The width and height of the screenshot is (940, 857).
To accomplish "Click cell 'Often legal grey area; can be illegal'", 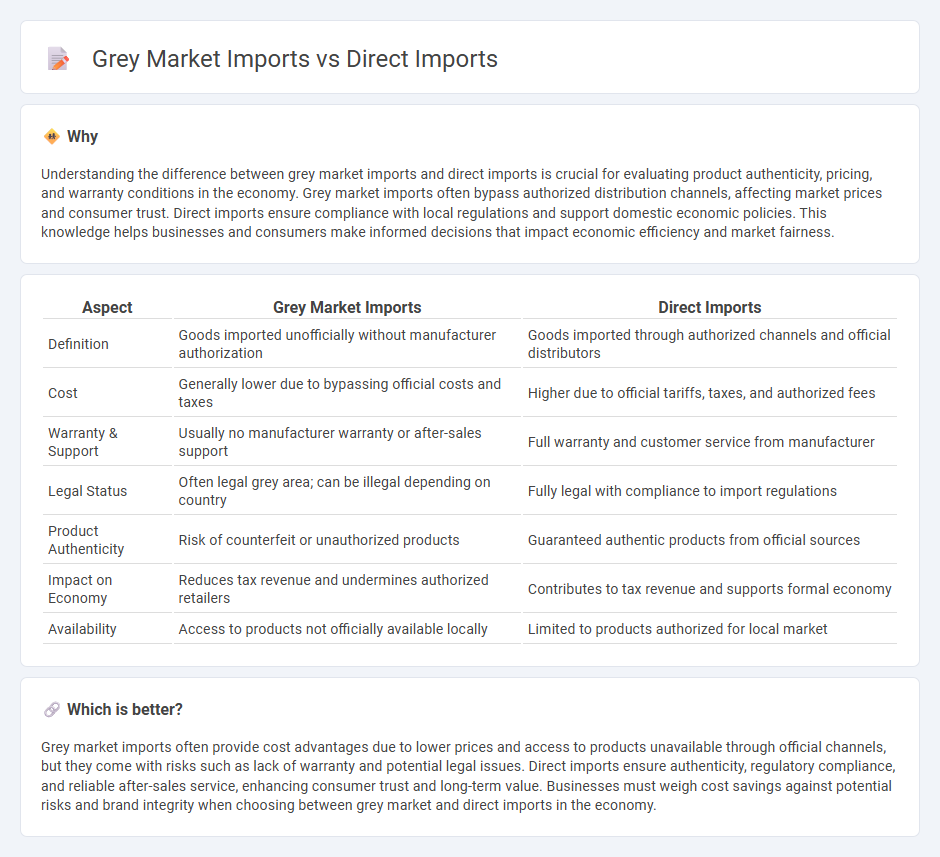I will pyautogui.click(x=347, y=491).
